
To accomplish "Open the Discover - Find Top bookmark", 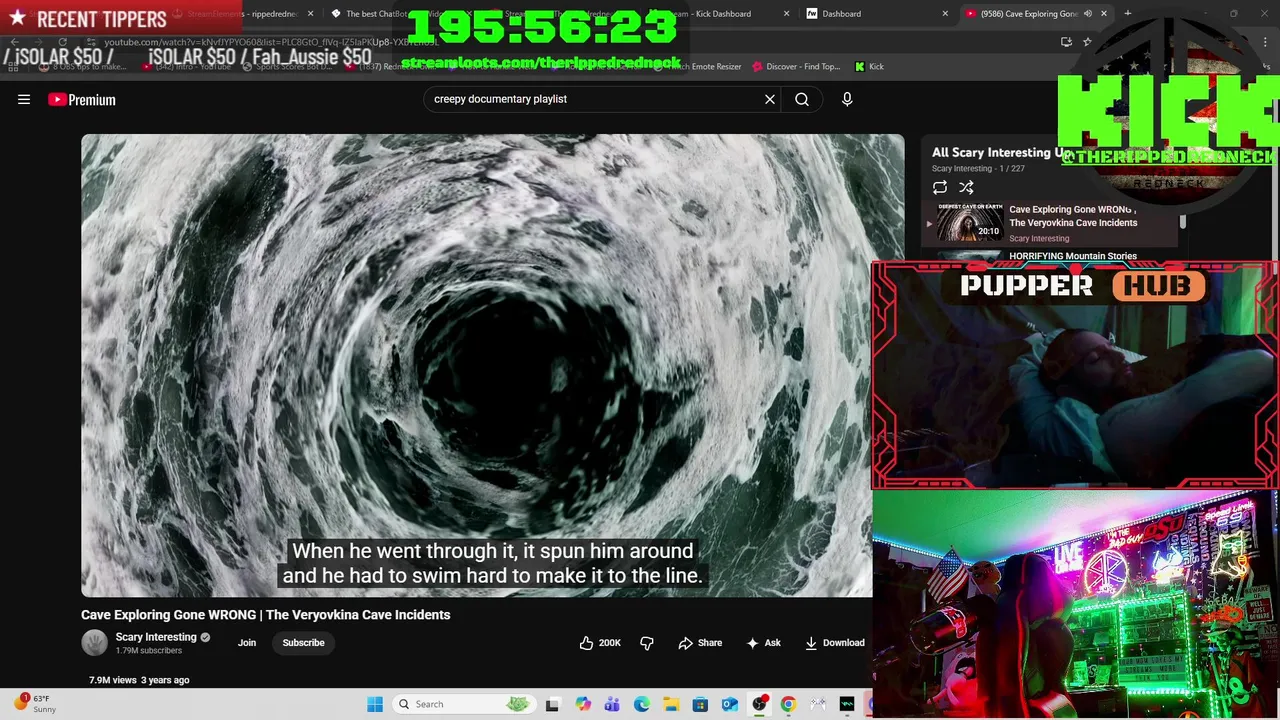I will click(796, 67).
